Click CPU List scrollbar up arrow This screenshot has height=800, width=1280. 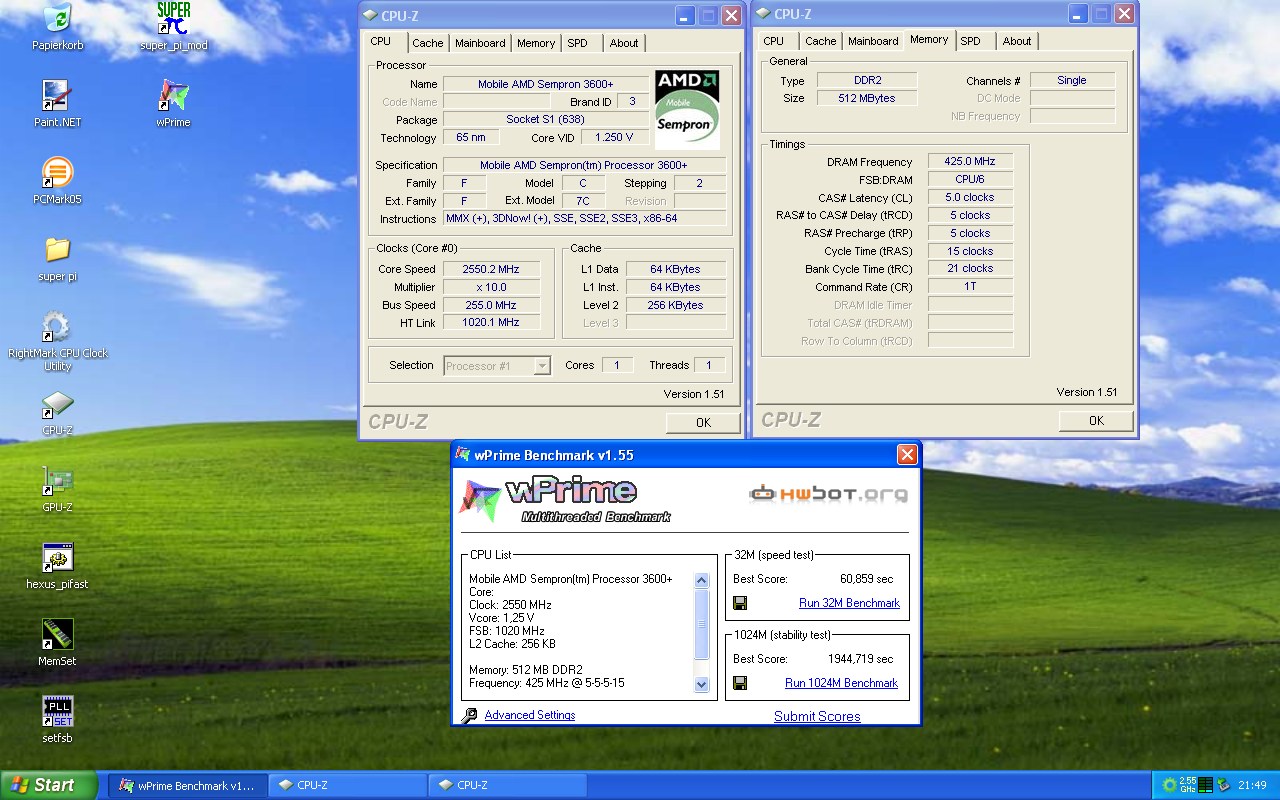coord(701,581)
